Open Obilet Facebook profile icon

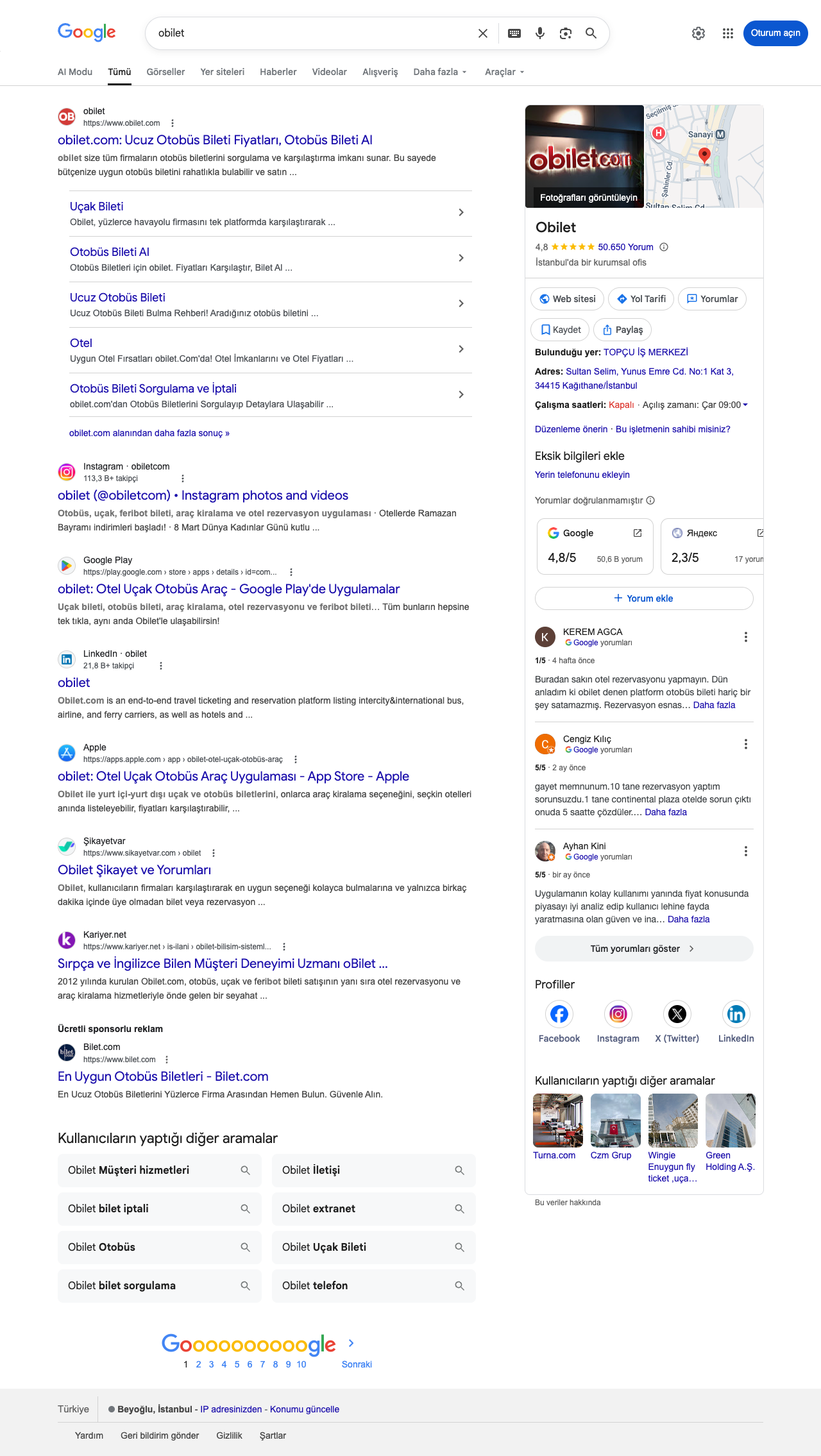[559, 1014]
